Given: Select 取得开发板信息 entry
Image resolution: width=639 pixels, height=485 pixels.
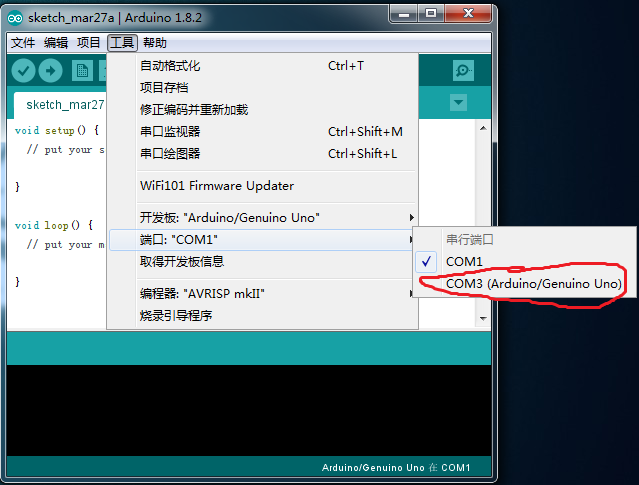Looking at the screenshot, I should (x=262, y=262).
